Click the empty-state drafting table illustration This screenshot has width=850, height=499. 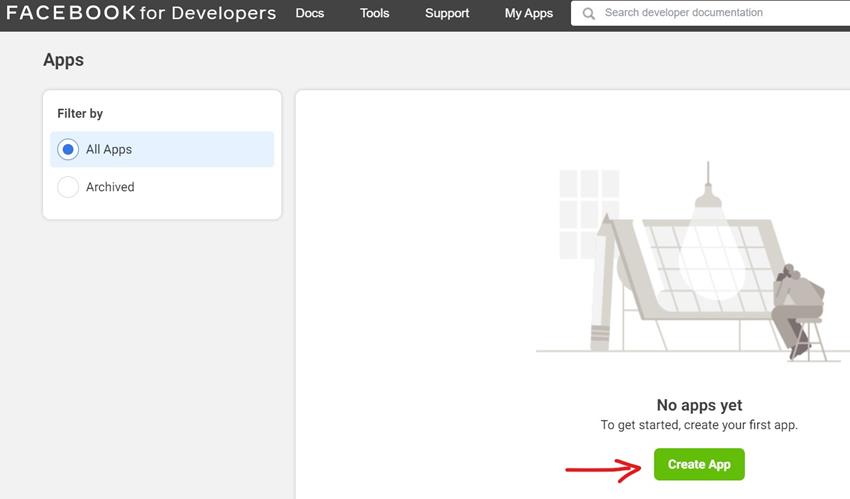click(x=693, y=262)
